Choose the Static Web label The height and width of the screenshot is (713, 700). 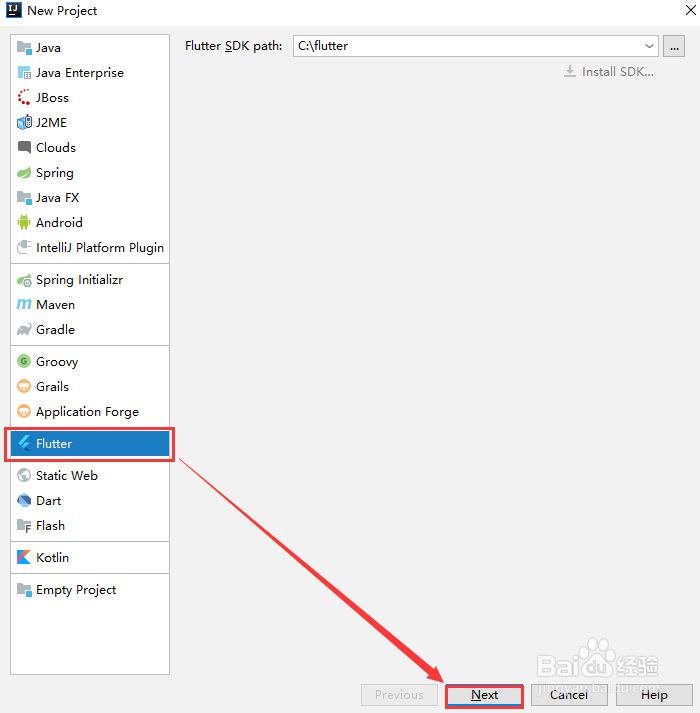tap(67, 476)
